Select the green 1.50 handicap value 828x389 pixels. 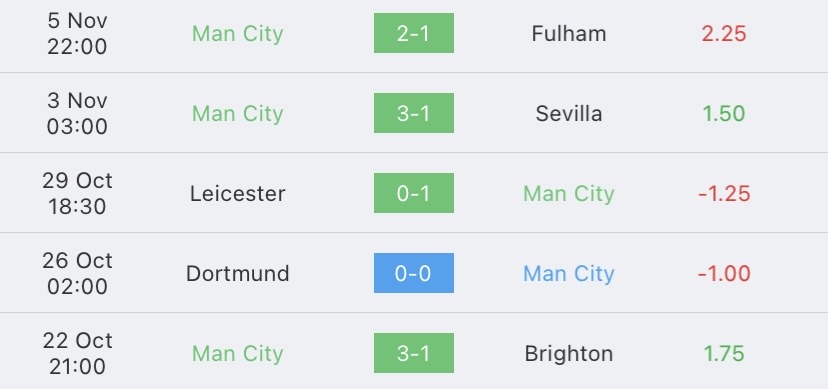coord(724,113)
